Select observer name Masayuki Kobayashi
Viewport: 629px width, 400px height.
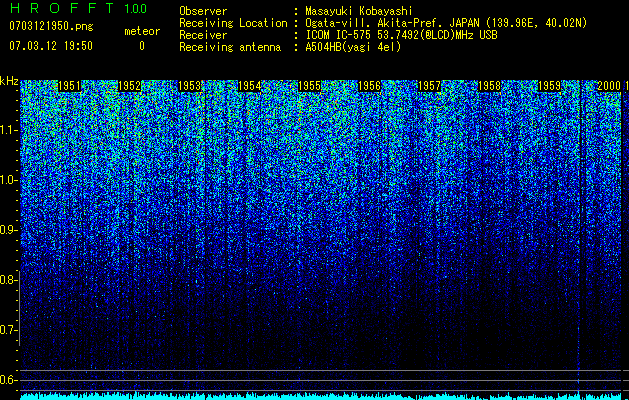tap(359, 11)
